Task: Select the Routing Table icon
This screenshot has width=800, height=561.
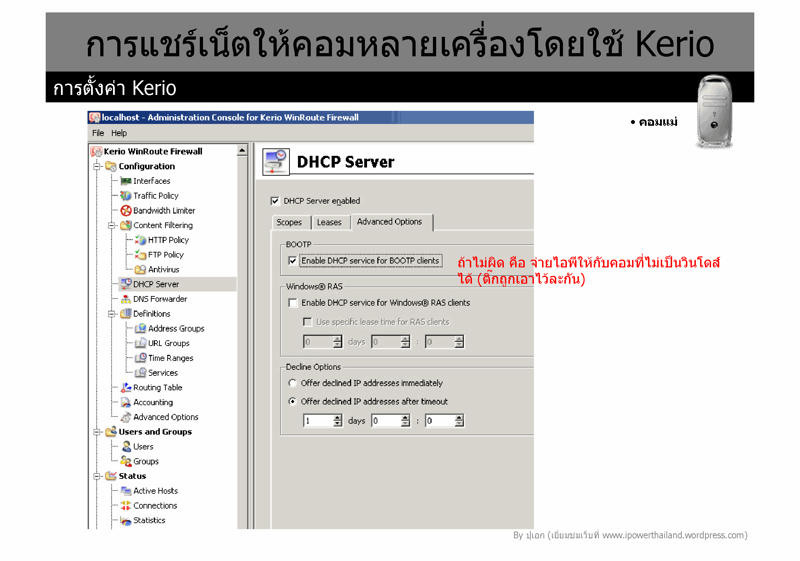Action: tap(126, 388)
